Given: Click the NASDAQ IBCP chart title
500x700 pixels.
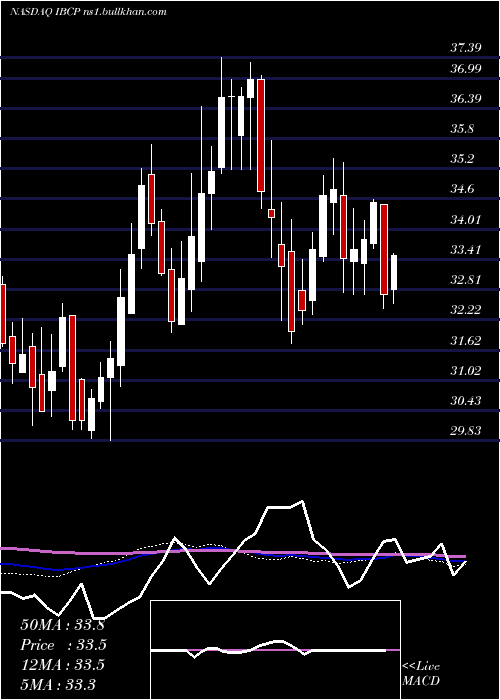Looking at the screenshot, I should (x=88, y=12).
